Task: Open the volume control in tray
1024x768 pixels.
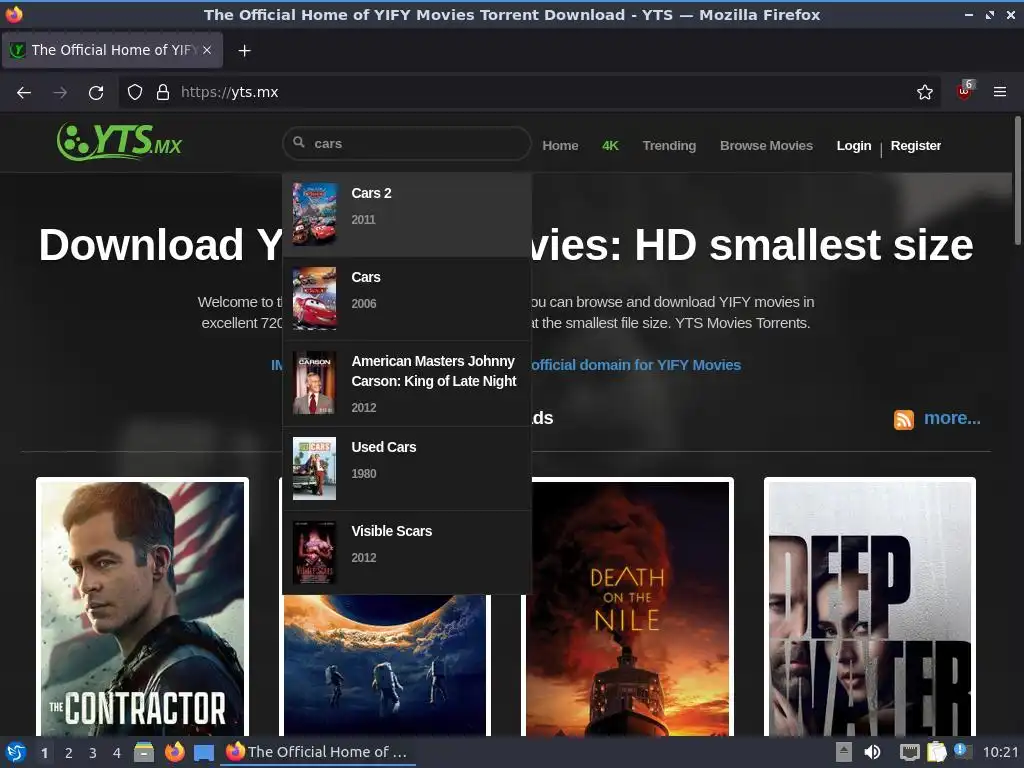Action: click(872, 752)
